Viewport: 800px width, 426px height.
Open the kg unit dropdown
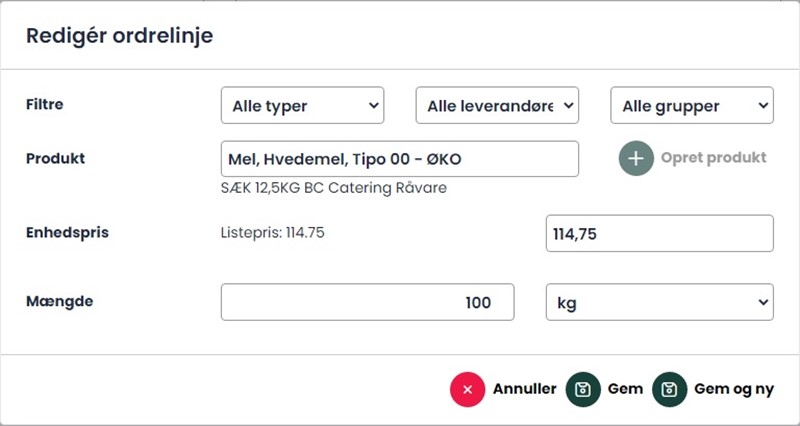tap(660, 302)
